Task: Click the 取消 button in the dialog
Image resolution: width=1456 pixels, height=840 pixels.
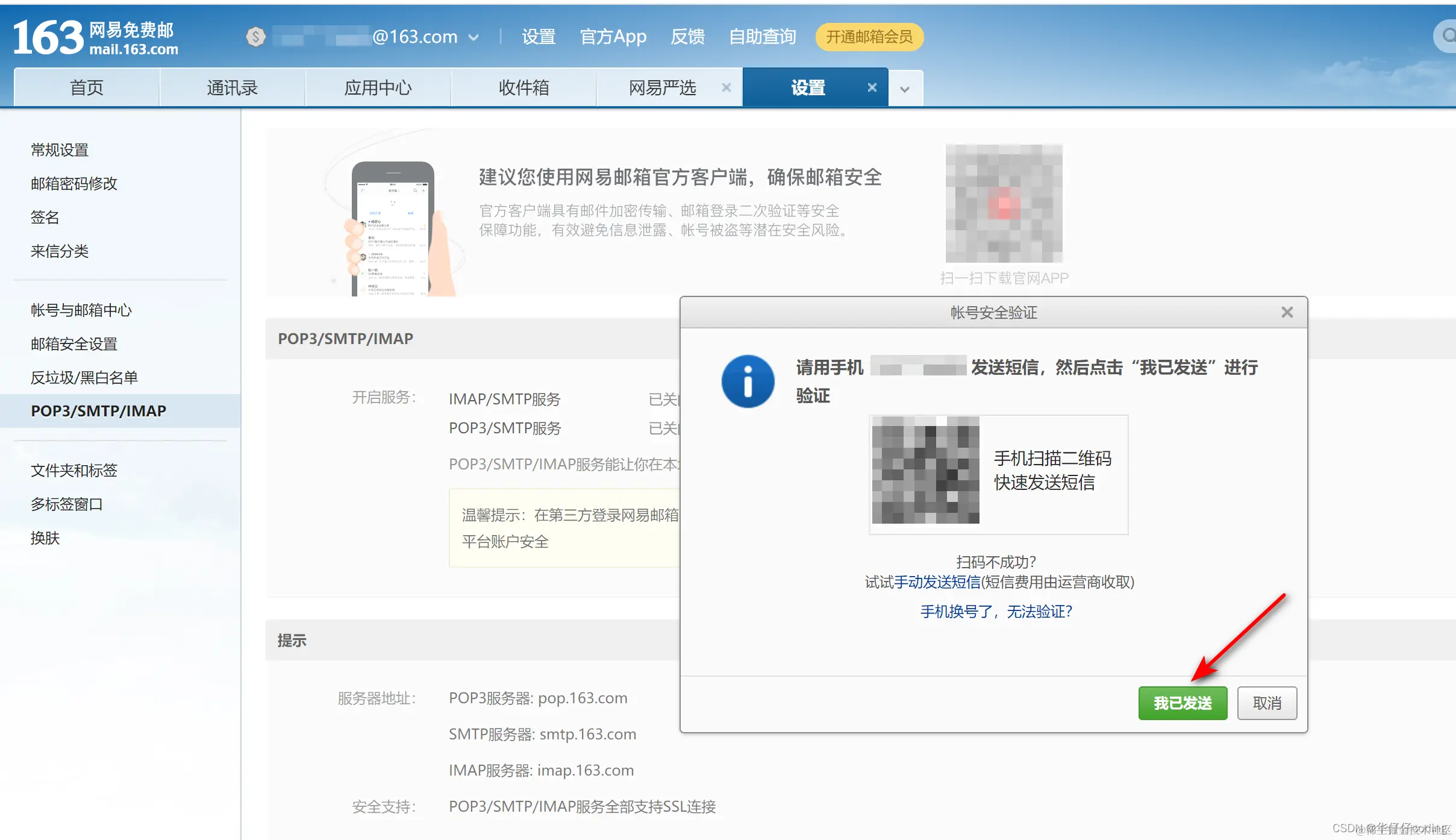Action: tap(1266, 703)
